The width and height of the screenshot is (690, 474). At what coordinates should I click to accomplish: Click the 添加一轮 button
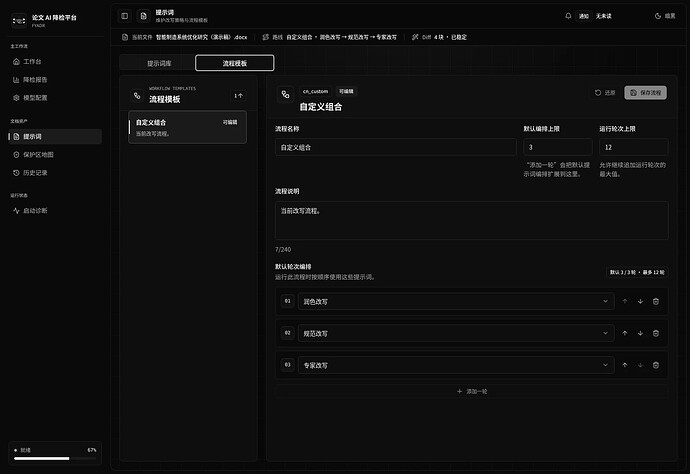tap(472, 391)
